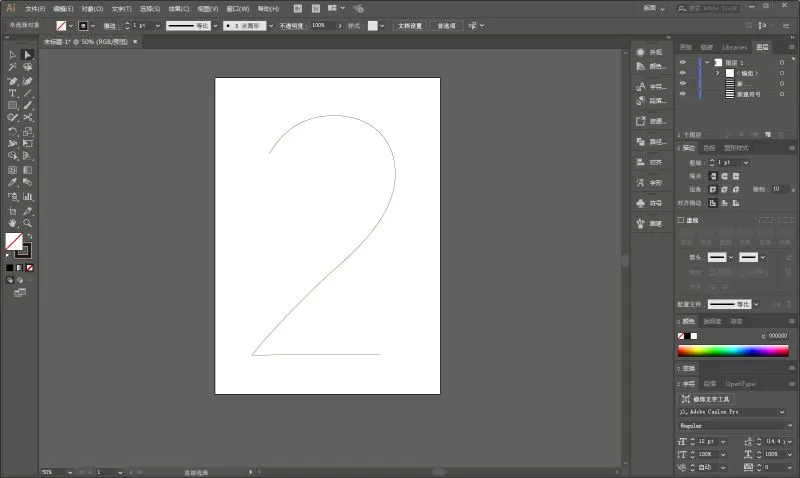
Task: Click the change screen mode icon
Action: 20,293
